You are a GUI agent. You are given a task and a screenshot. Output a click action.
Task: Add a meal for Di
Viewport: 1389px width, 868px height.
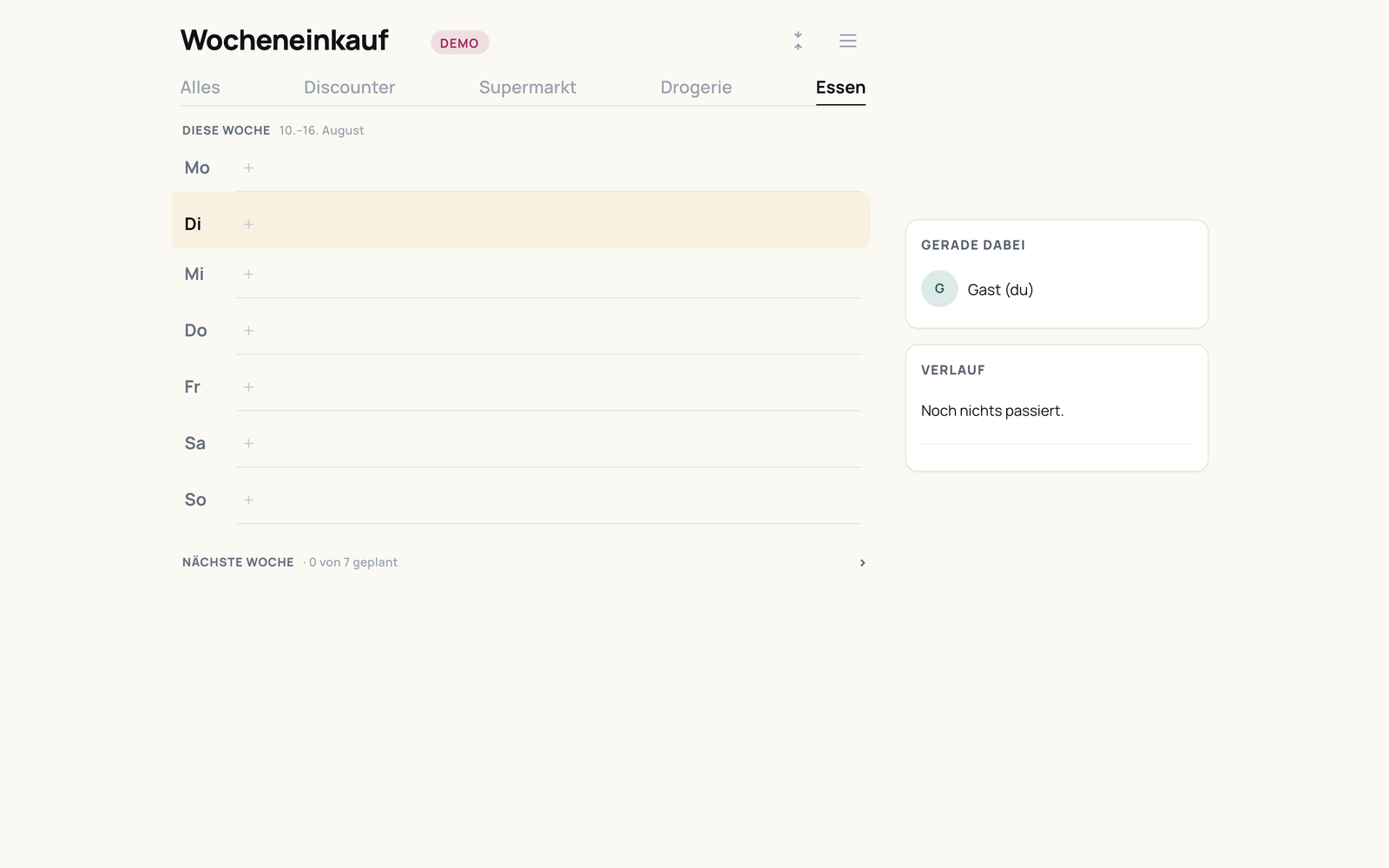pos(248,224)
